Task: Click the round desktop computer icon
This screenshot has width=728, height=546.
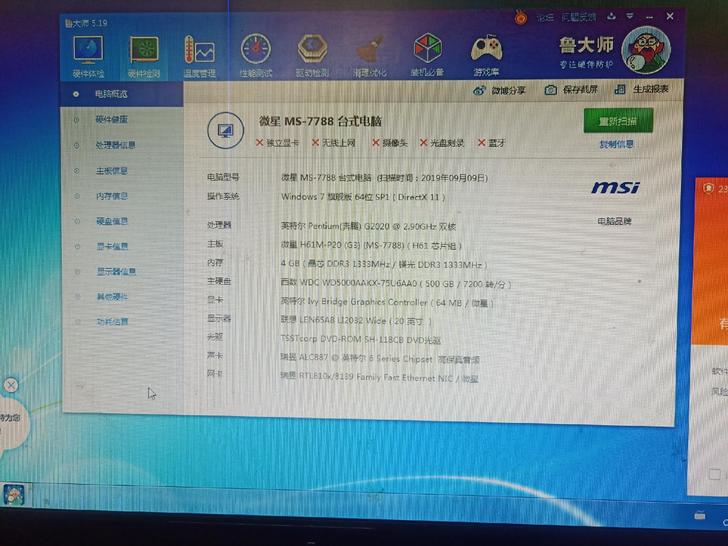Action: (226, 130)
